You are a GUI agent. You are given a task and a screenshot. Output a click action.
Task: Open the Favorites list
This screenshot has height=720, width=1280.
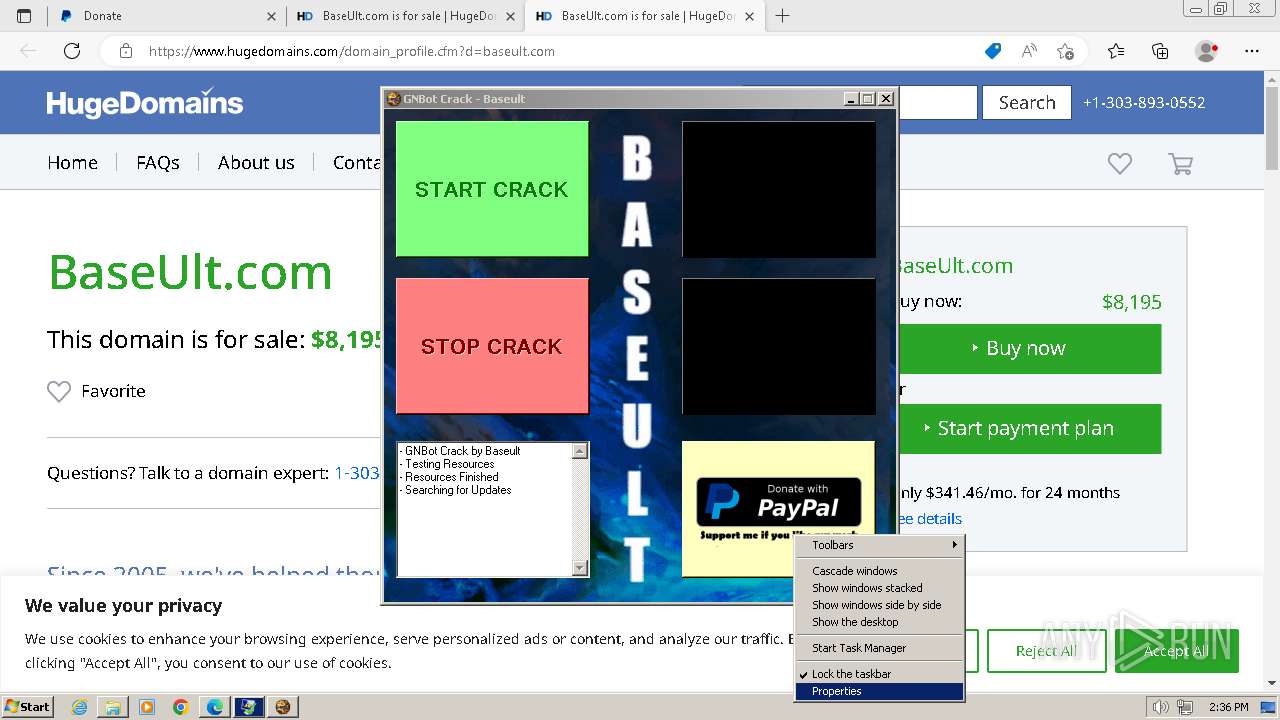tap(1116, 51)
